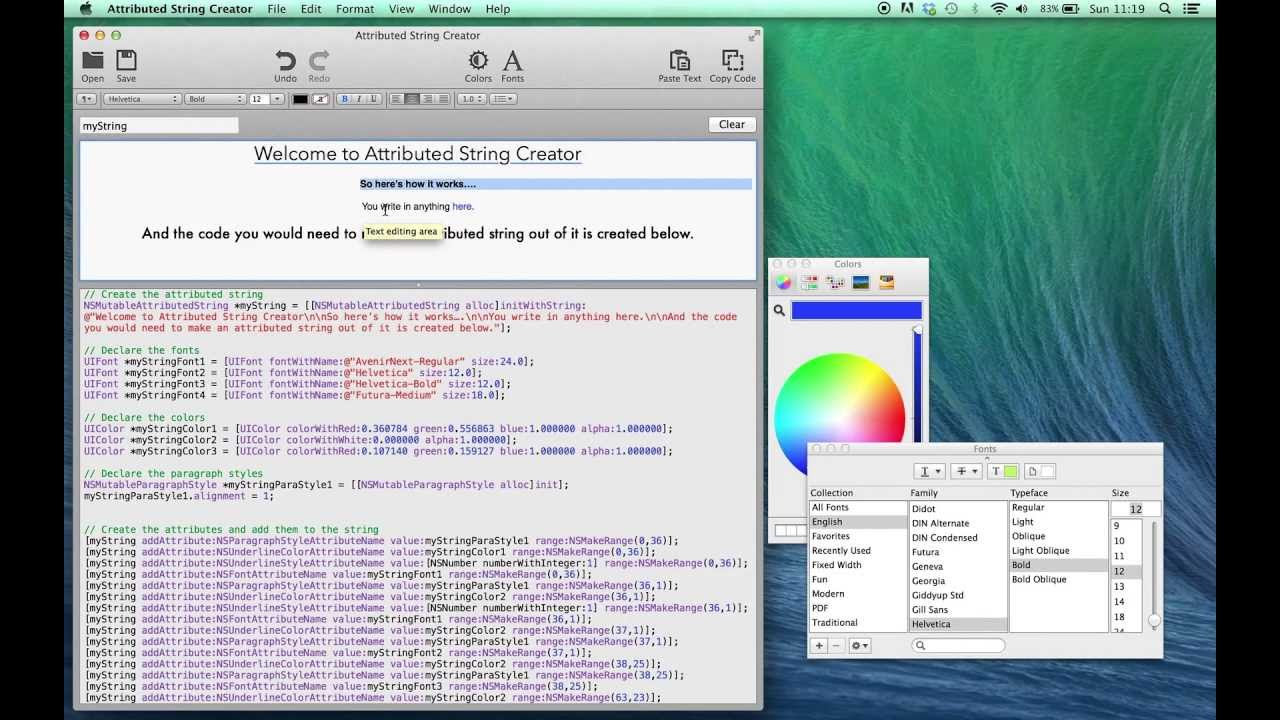Select Georgia in the Family list
1280x720 pixels.
coord(928,581)
